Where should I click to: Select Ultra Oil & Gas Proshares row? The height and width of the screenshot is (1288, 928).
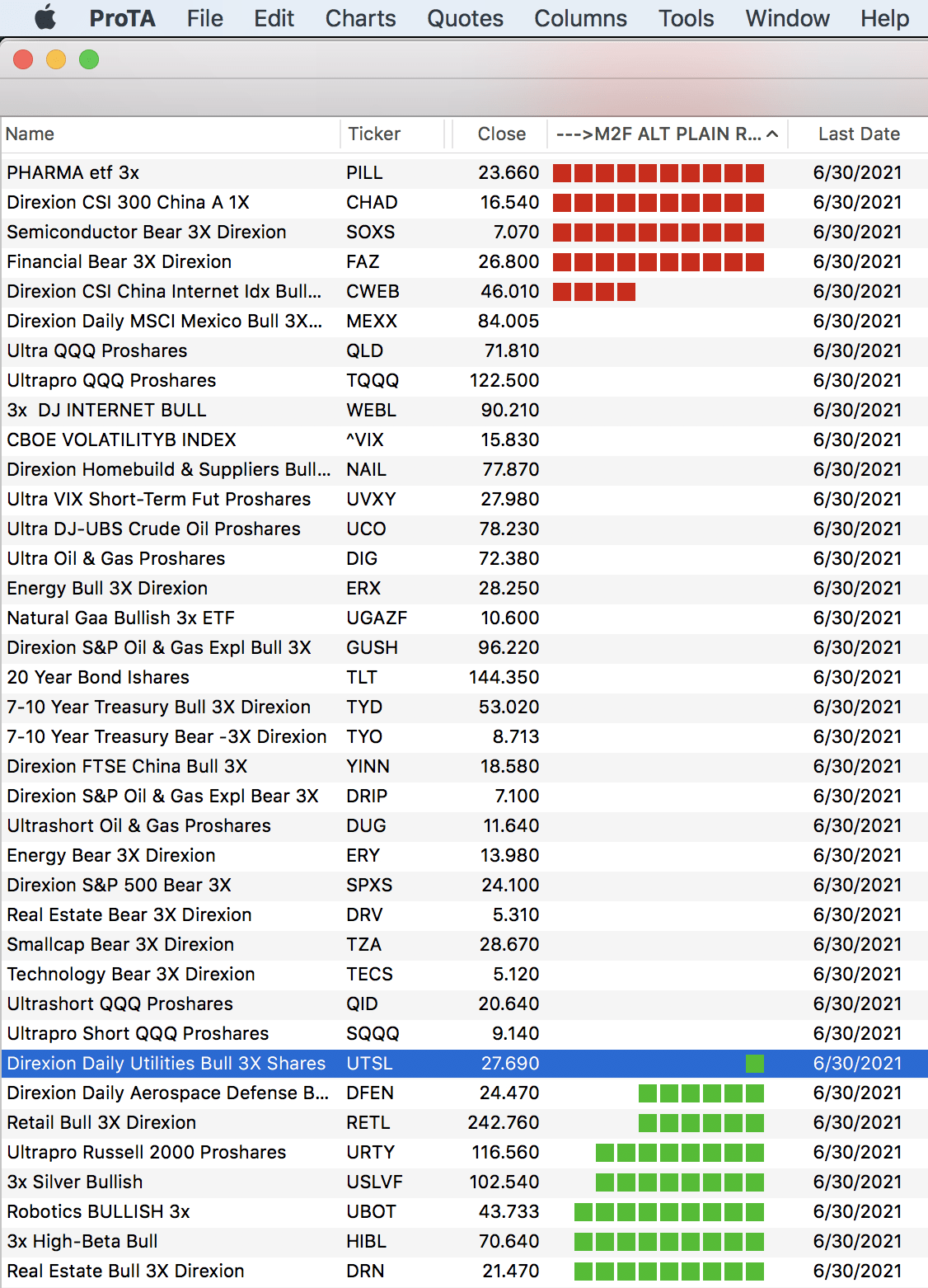pos(464,558)
